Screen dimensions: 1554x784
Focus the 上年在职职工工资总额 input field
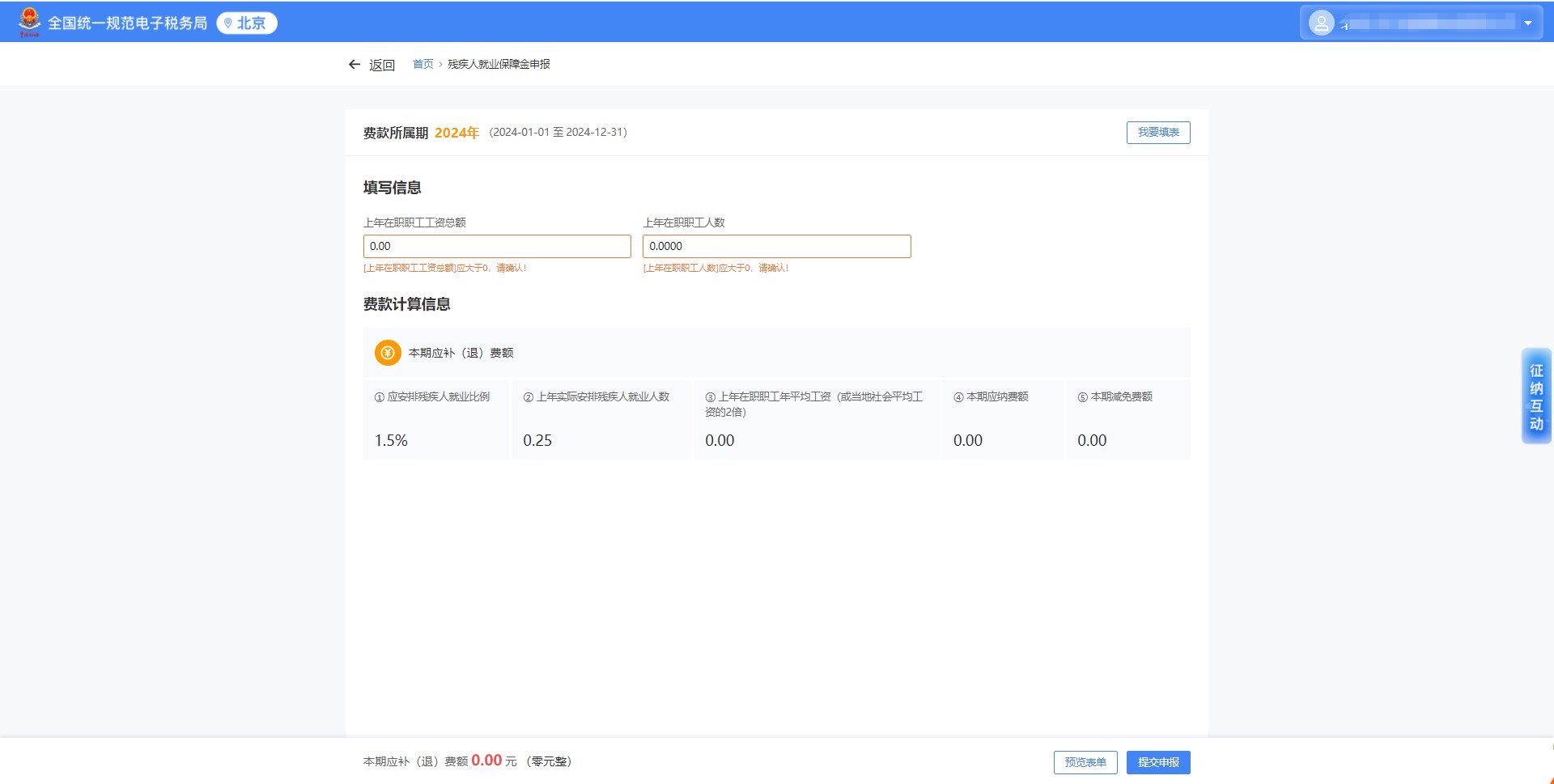click(x=496, y=247)
